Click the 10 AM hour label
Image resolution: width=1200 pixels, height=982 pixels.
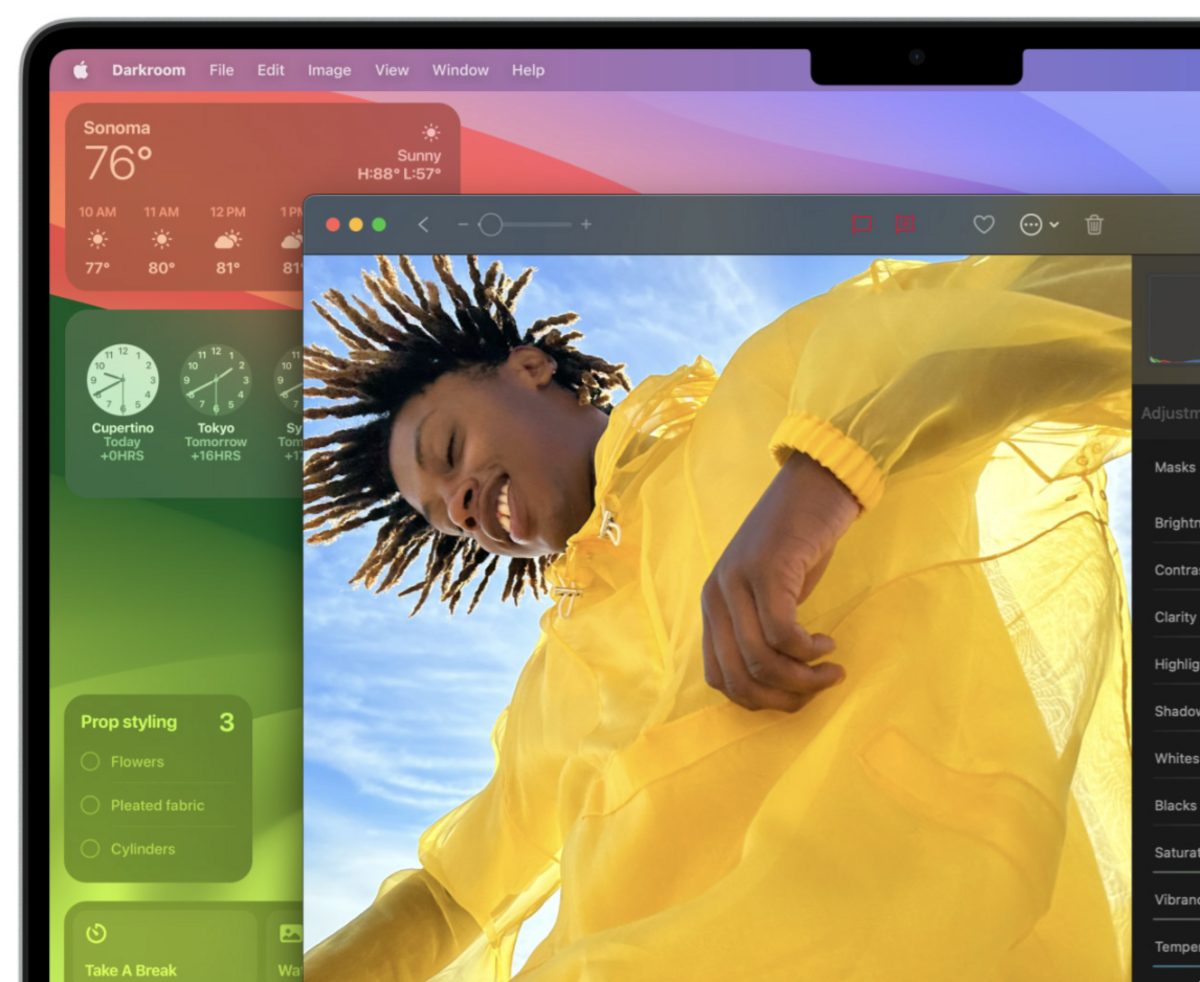[x=98, y=212]
